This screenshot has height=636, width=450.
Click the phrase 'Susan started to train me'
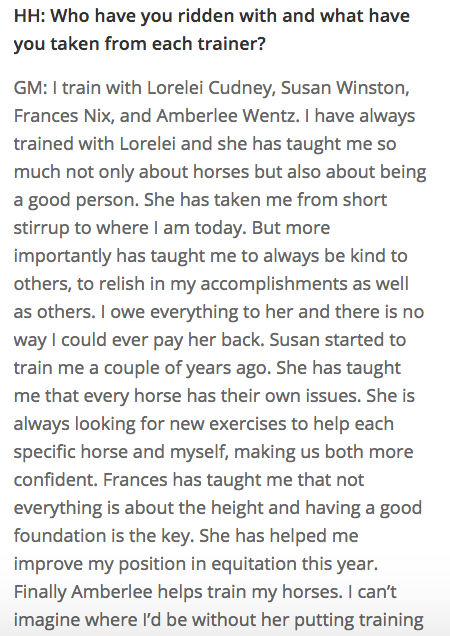[210, 354]
